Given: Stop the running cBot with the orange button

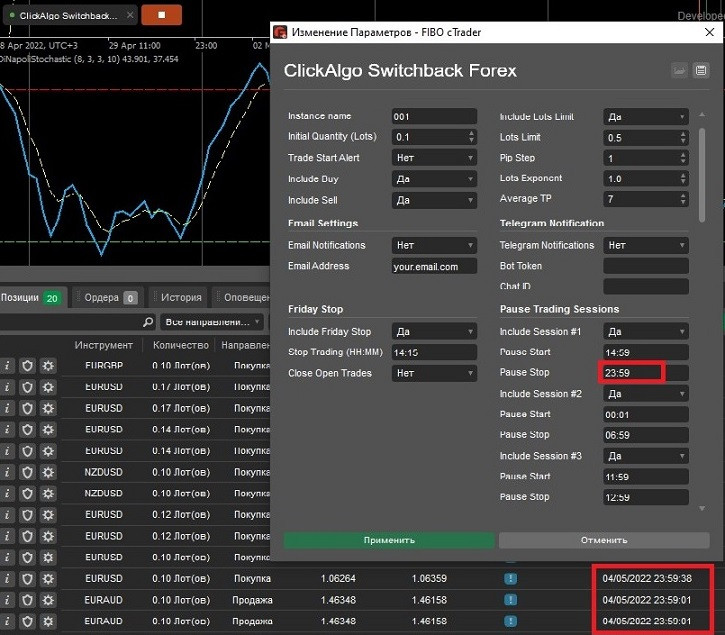Looking at the screenshot, I should point(161,15).
